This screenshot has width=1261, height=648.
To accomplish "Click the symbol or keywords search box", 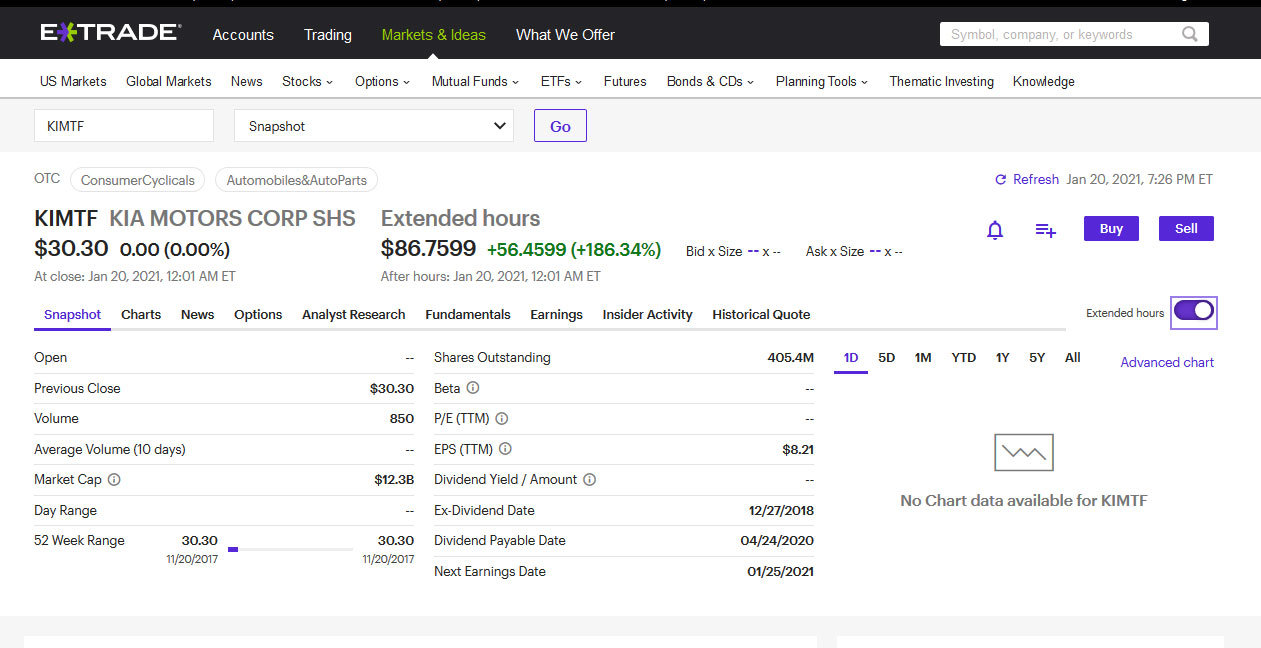I will tap(1074, 34).
